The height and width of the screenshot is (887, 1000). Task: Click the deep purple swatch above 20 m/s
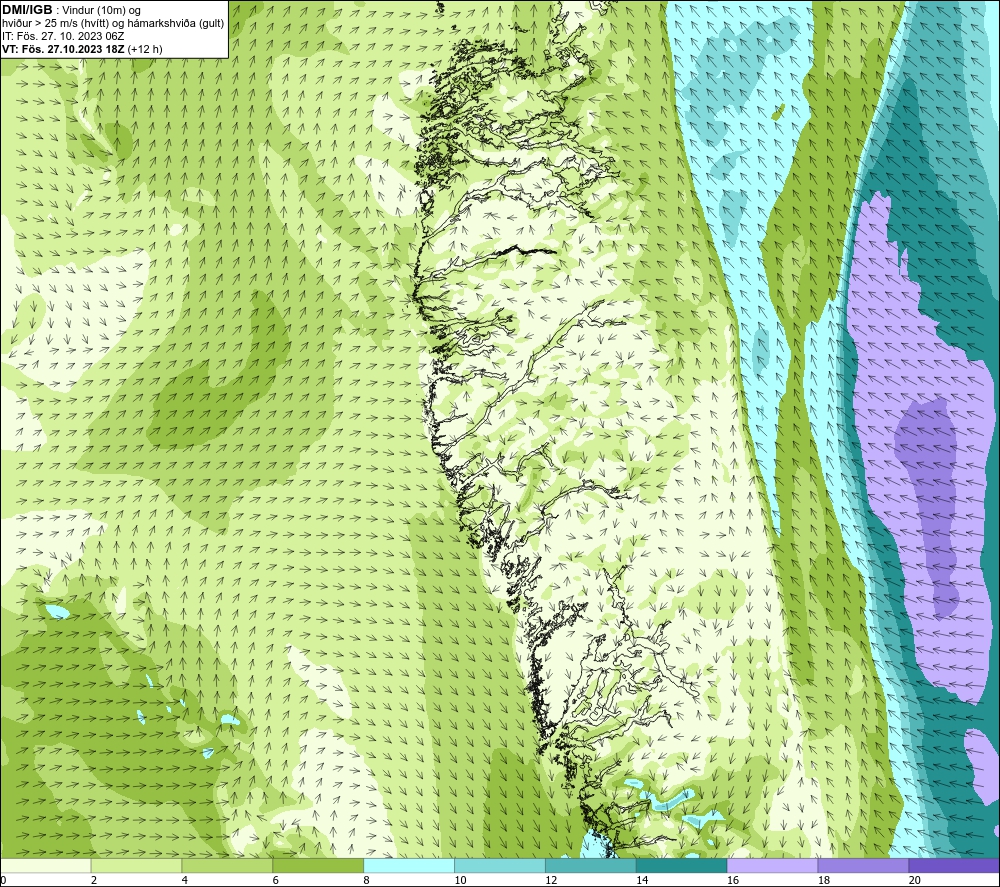954,865
